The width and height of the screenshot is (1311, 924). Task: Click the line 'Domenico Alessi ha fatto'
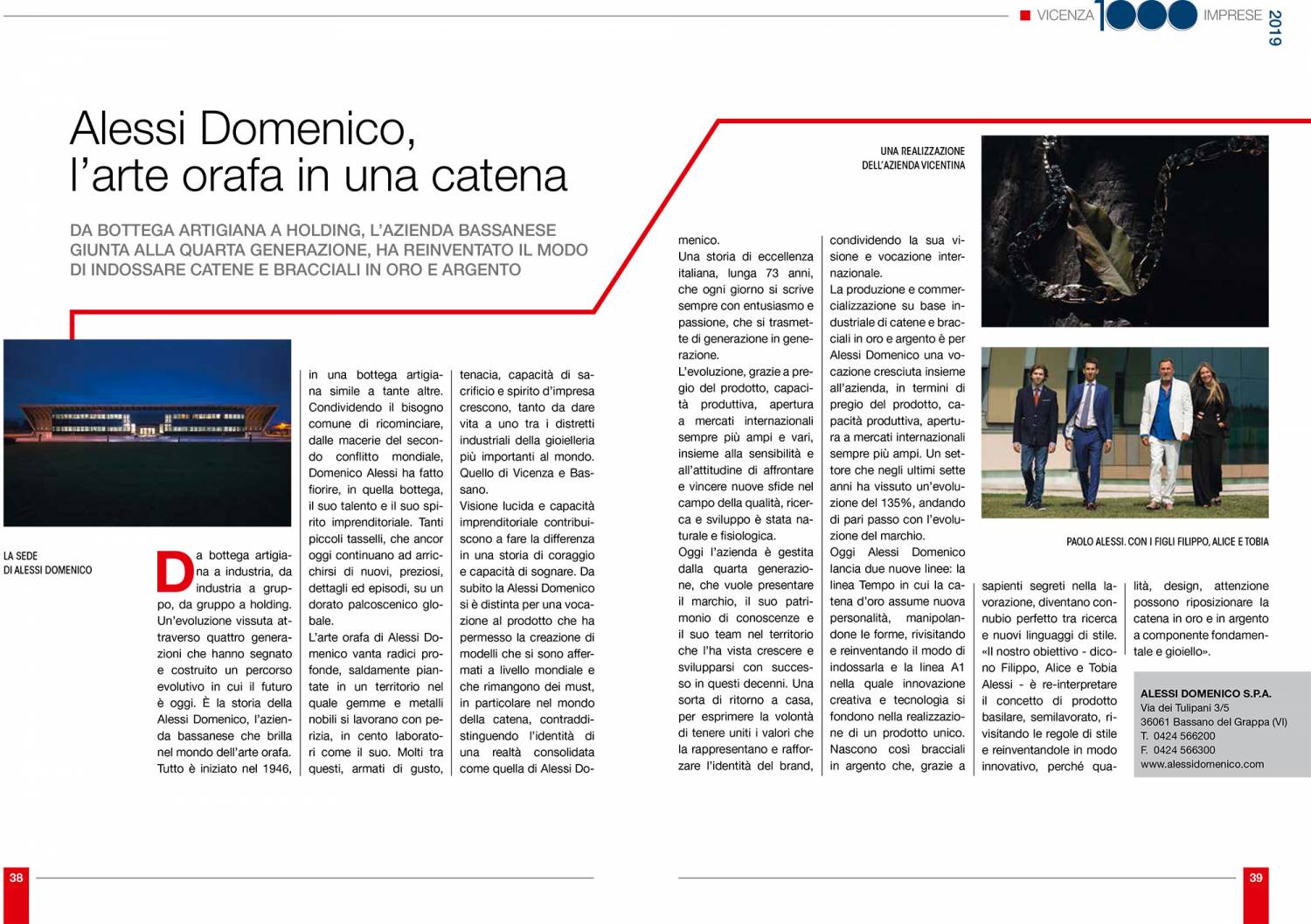pos(376,473)
